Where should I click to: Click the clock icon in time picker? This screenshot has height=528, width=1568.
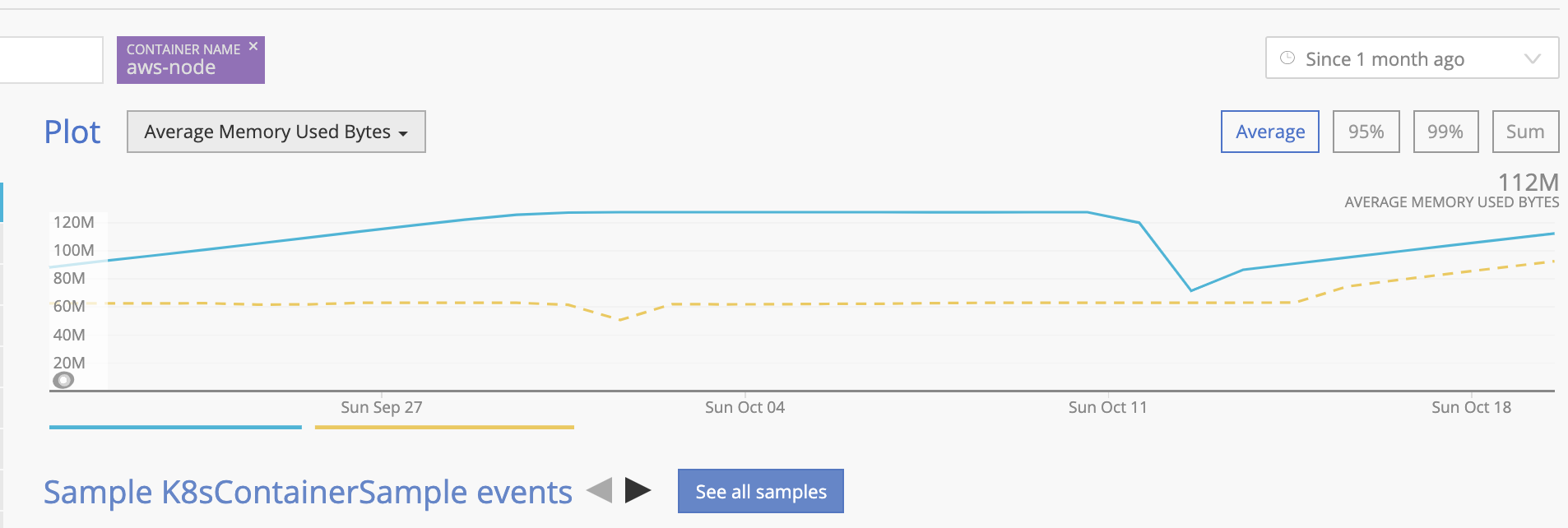(1287, 58)
